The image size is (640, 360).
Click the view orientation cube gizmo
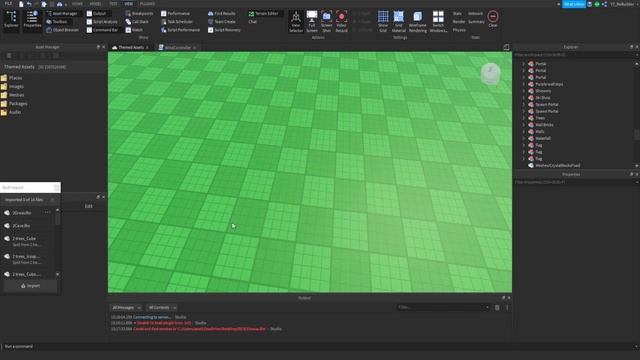[490, 73]
